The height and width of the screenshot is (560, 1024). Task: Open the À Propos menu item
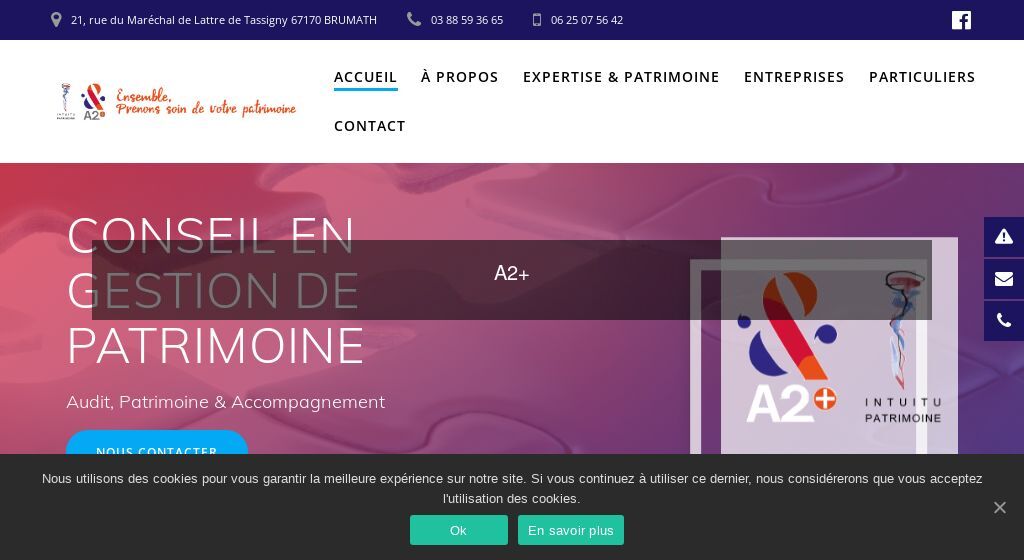pyautogui.click(x=460, y=77)
